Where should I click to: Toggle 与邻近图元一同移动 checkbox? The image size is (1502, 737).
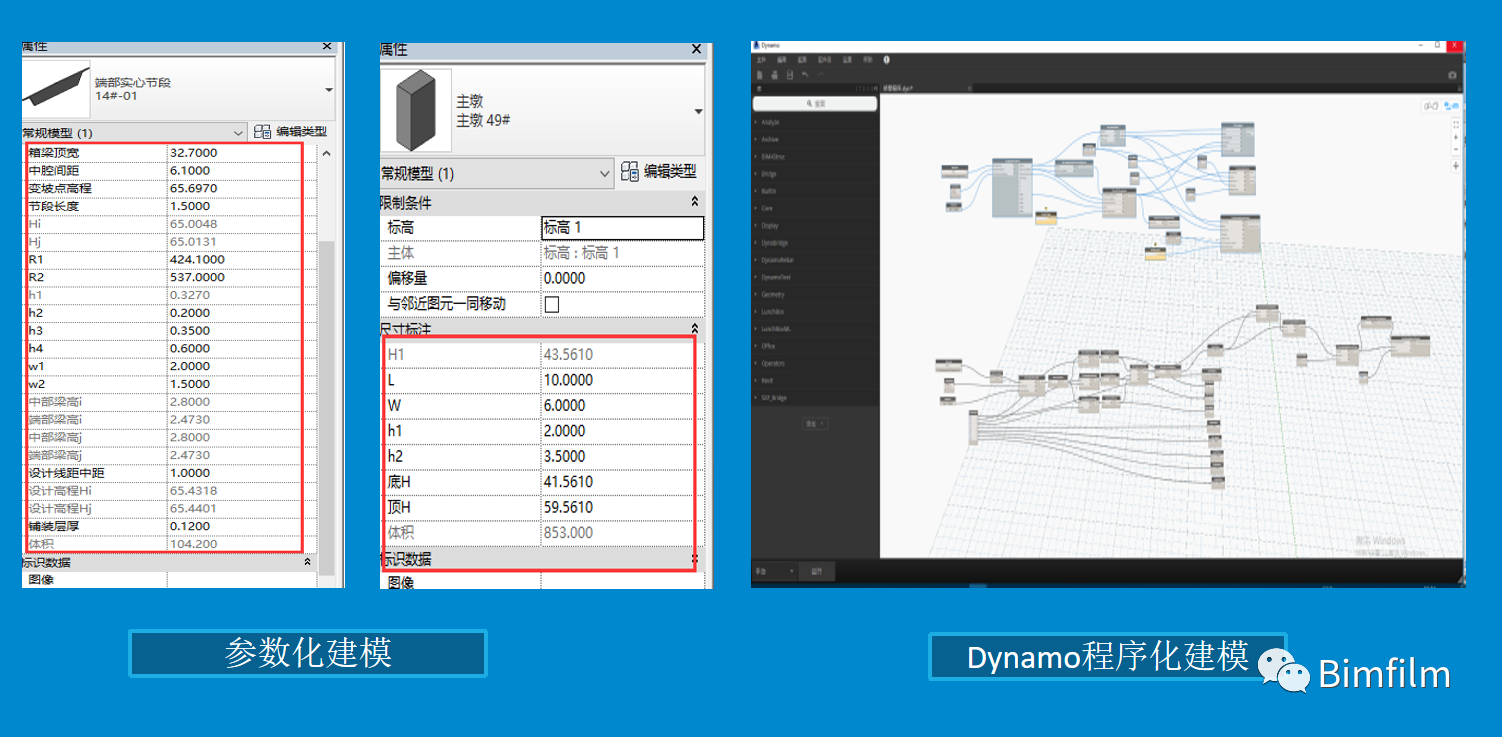pyautogui.click(x=551, y=304)
